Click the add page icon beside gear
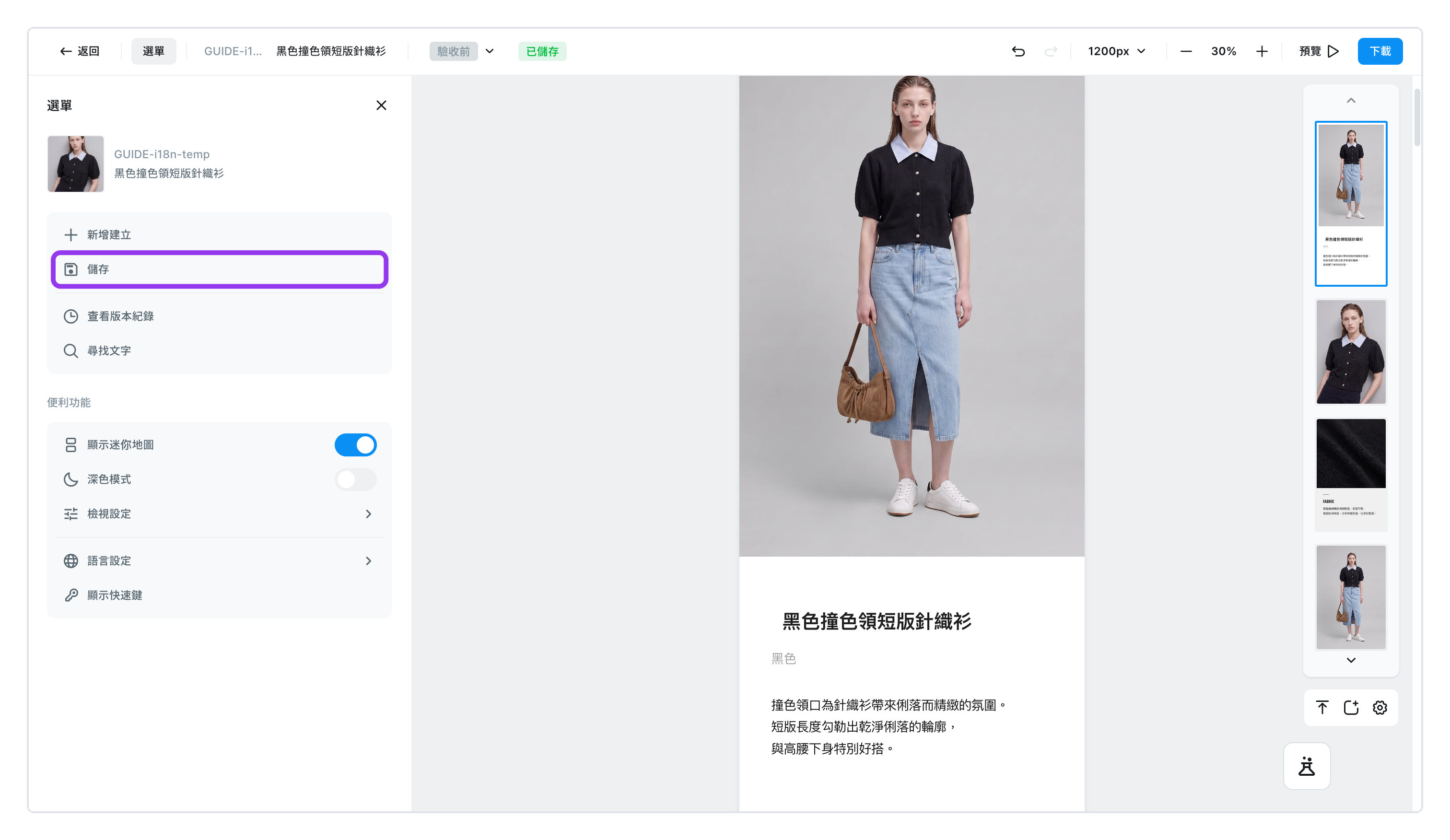The height and width of the screenshot is (840, 1450). [x=1351, y=708]
